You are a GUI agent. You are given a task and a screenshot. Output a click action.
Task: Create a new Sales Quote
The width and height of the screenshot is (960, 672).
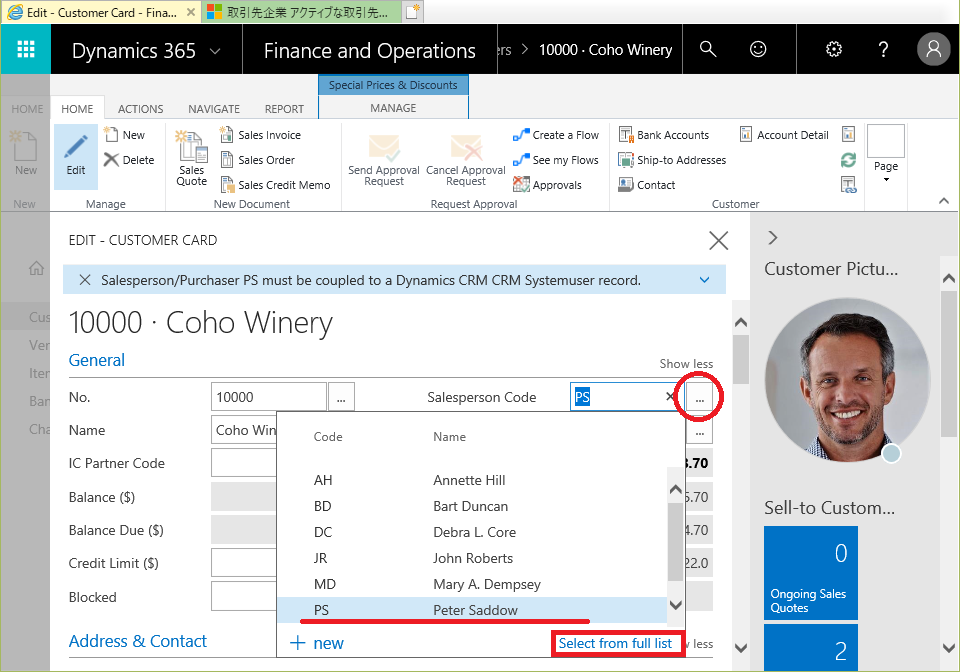coord(192,158)
